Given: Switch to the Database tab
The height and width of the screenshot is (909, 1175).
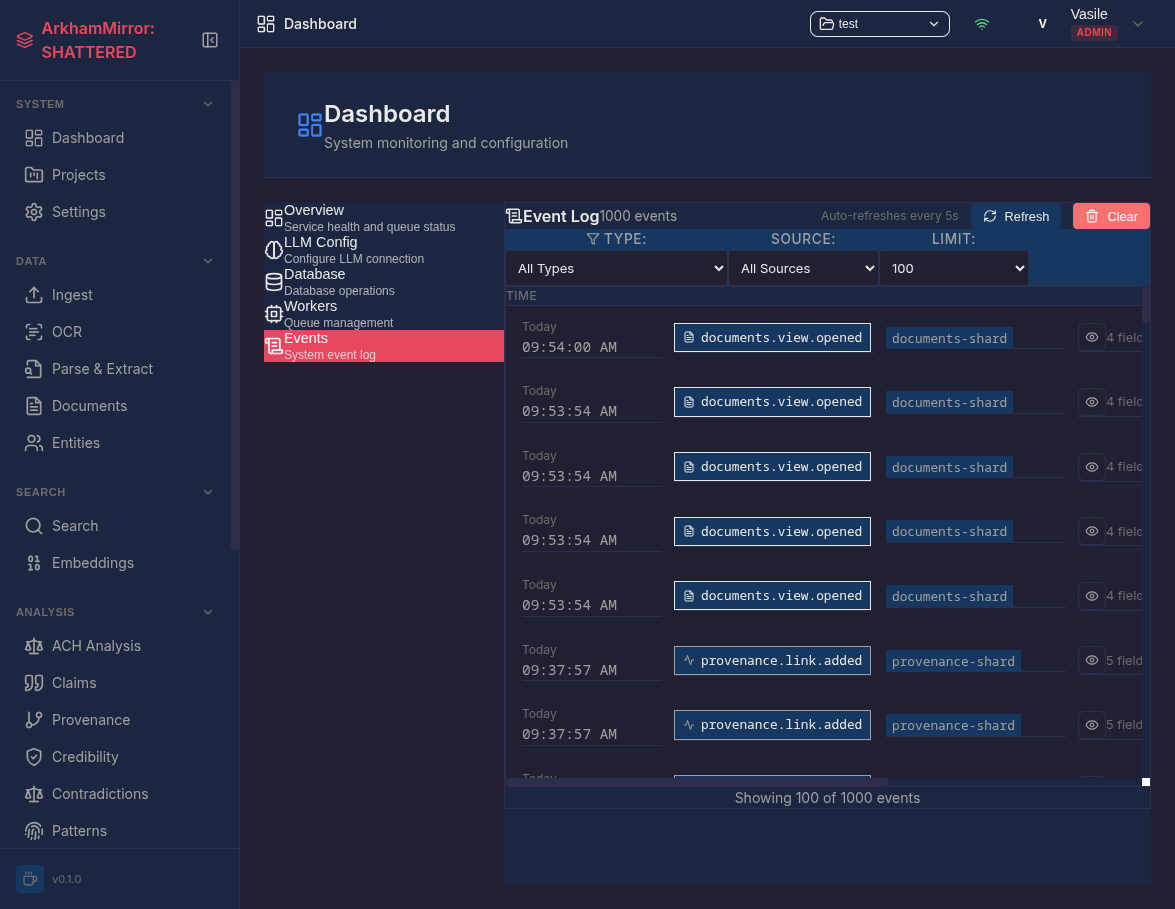Looking at the screenshot, I should point(384,282).
